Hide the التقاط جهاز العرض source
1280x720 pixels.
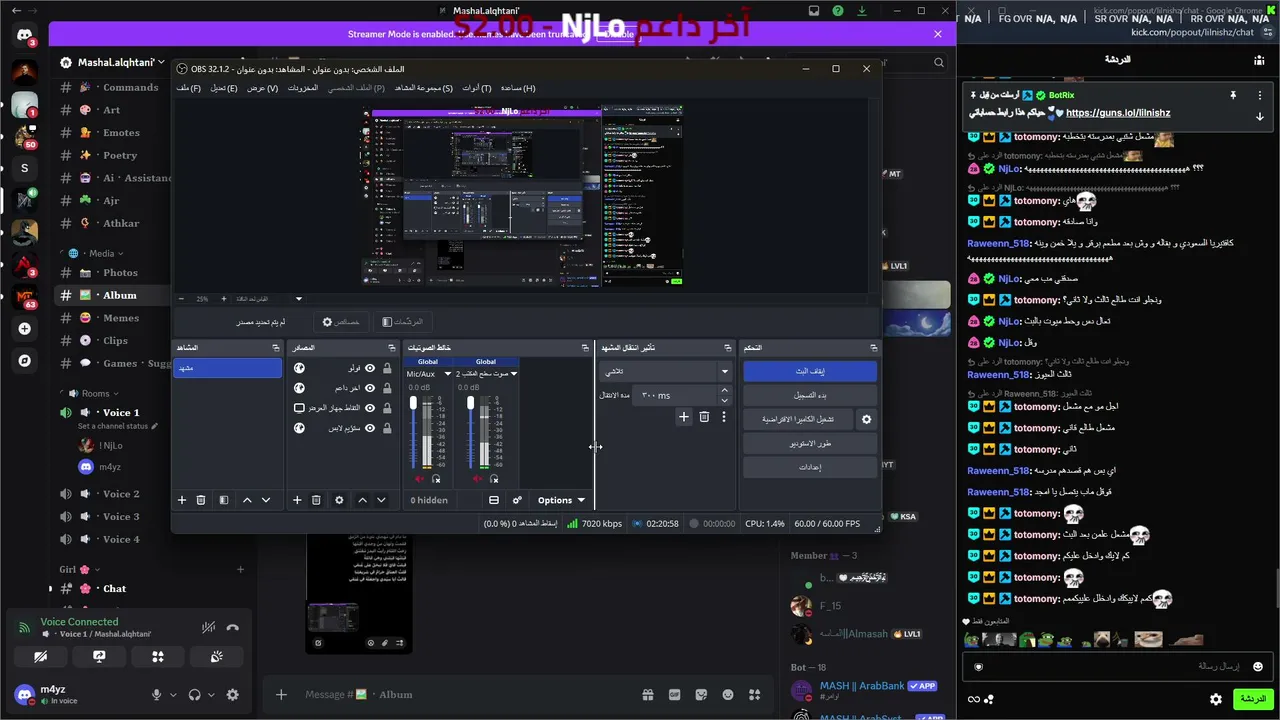coord(370,408)
